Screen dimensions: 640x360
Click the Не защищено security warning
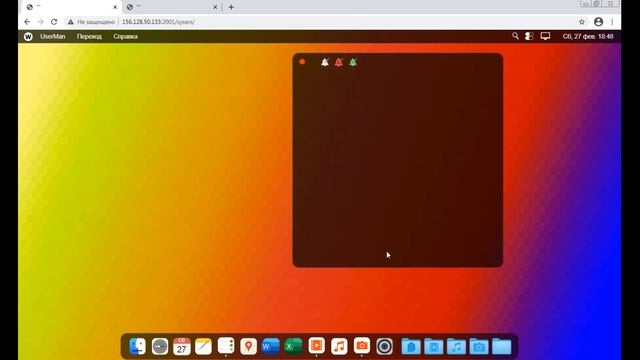91,22
